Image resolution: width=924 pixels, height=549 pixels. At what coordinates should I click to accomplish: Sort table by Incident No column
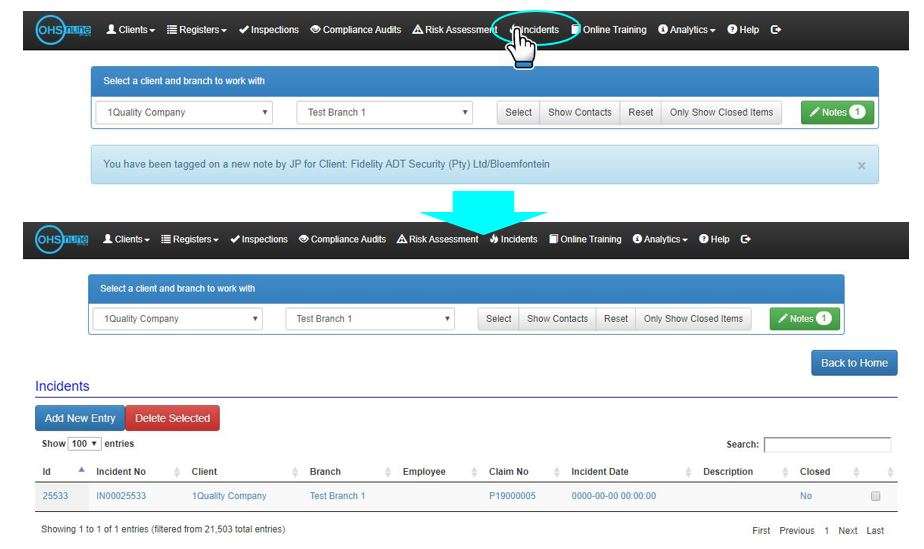coord(137,471)
